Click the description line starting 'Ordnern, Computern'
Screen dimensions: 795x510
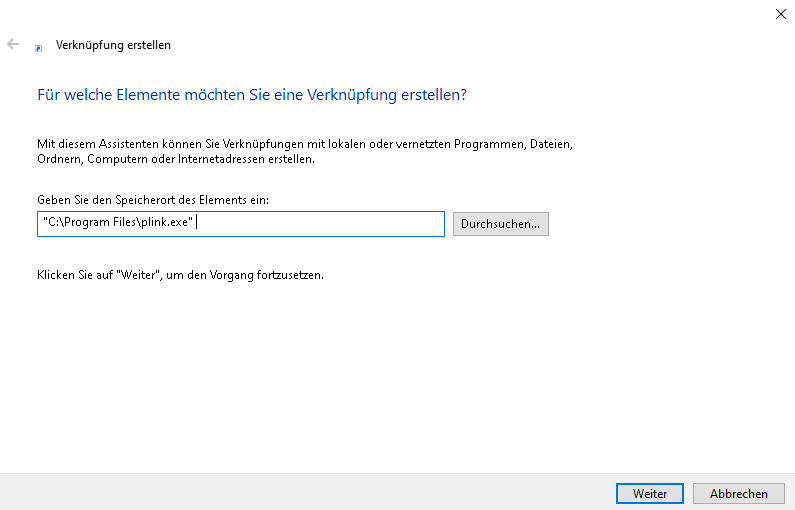click(x=175, y=159)
